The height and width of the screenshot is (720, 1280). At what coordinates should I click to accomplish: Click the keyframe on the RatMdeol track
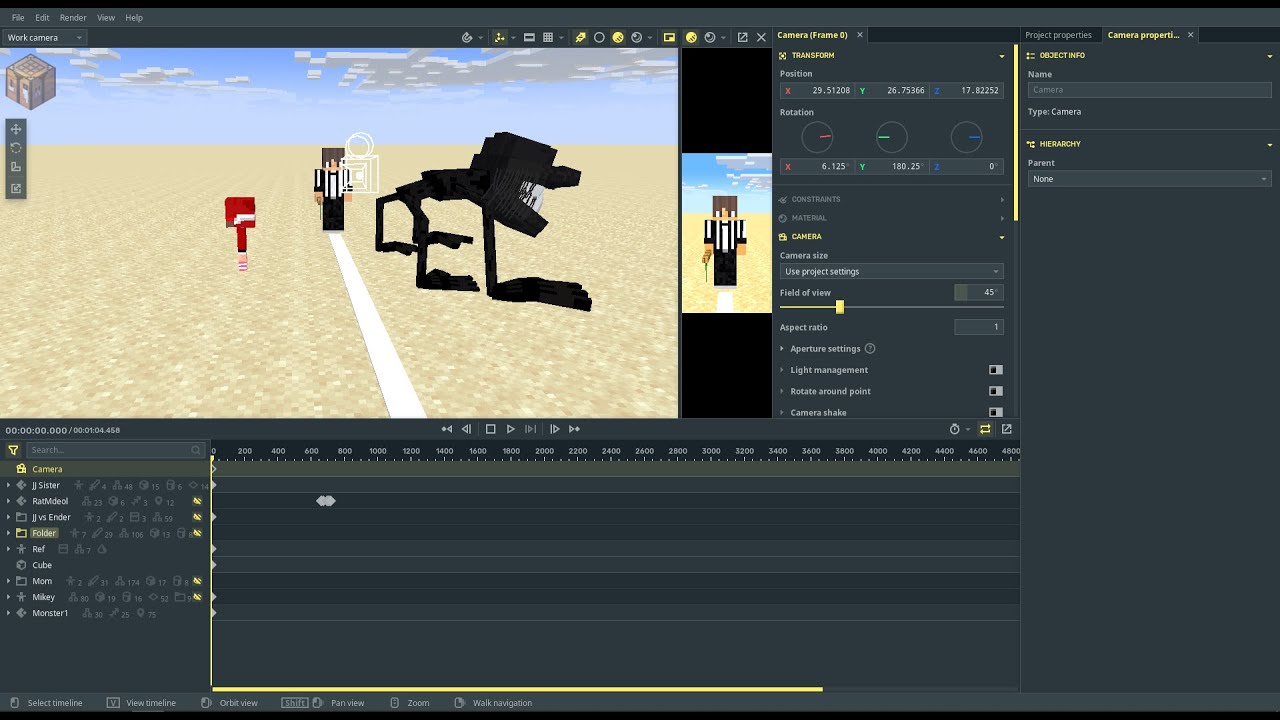[326, 501]
